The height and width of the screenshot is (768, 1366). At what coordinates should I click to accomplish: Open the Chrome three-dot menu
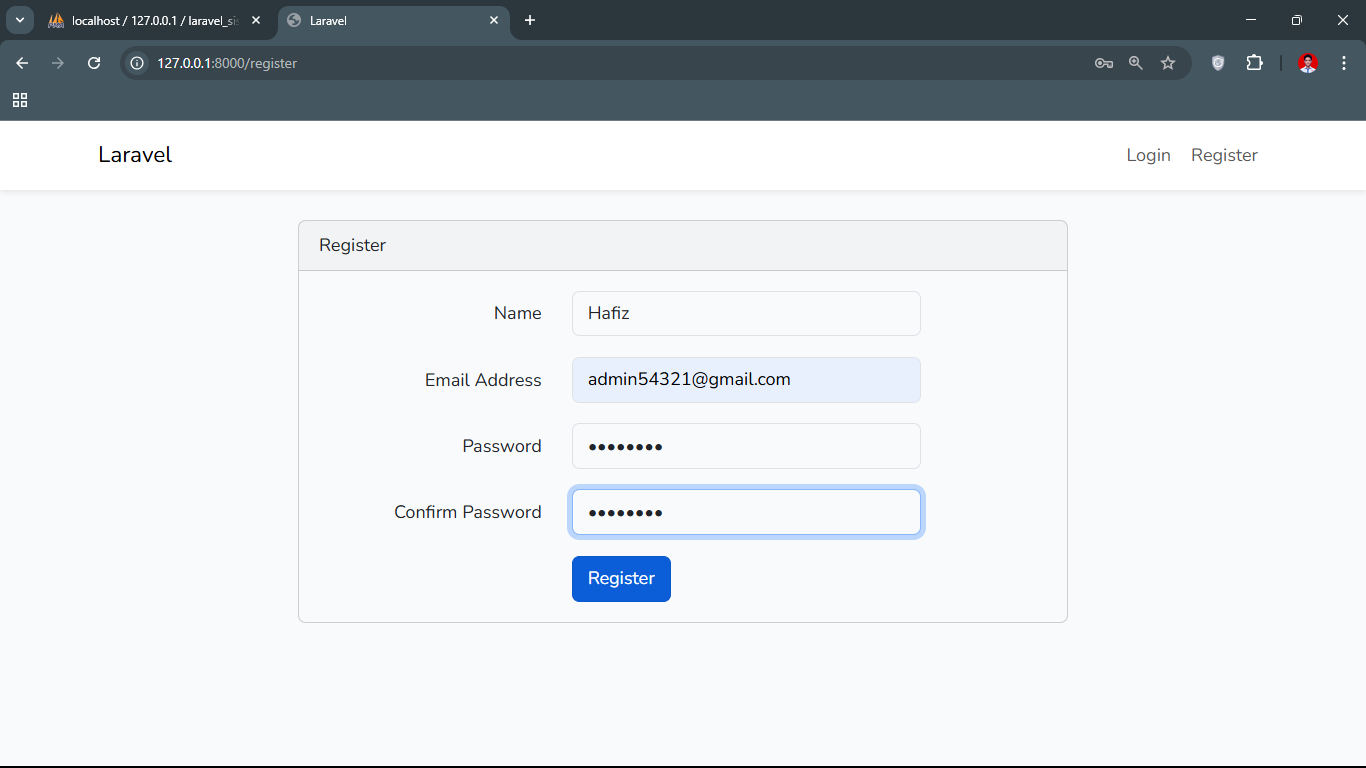1344,63
